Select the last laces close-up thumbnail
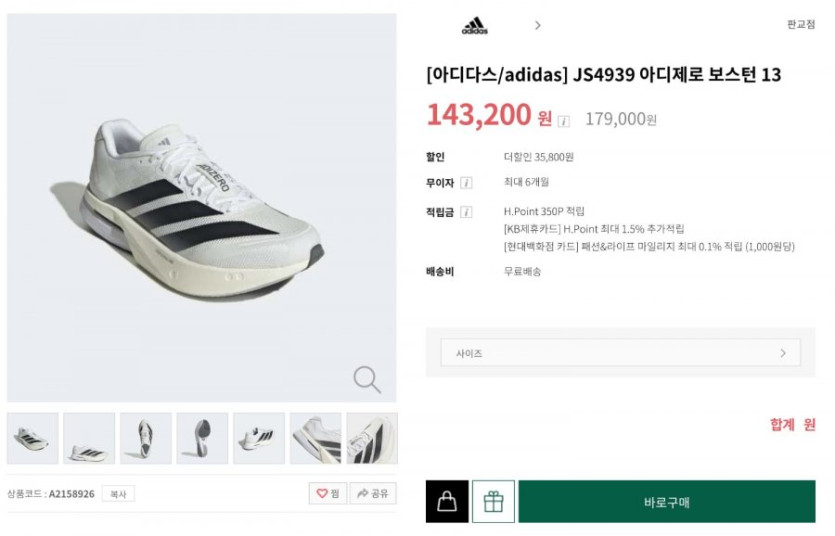 coord(371,438)
